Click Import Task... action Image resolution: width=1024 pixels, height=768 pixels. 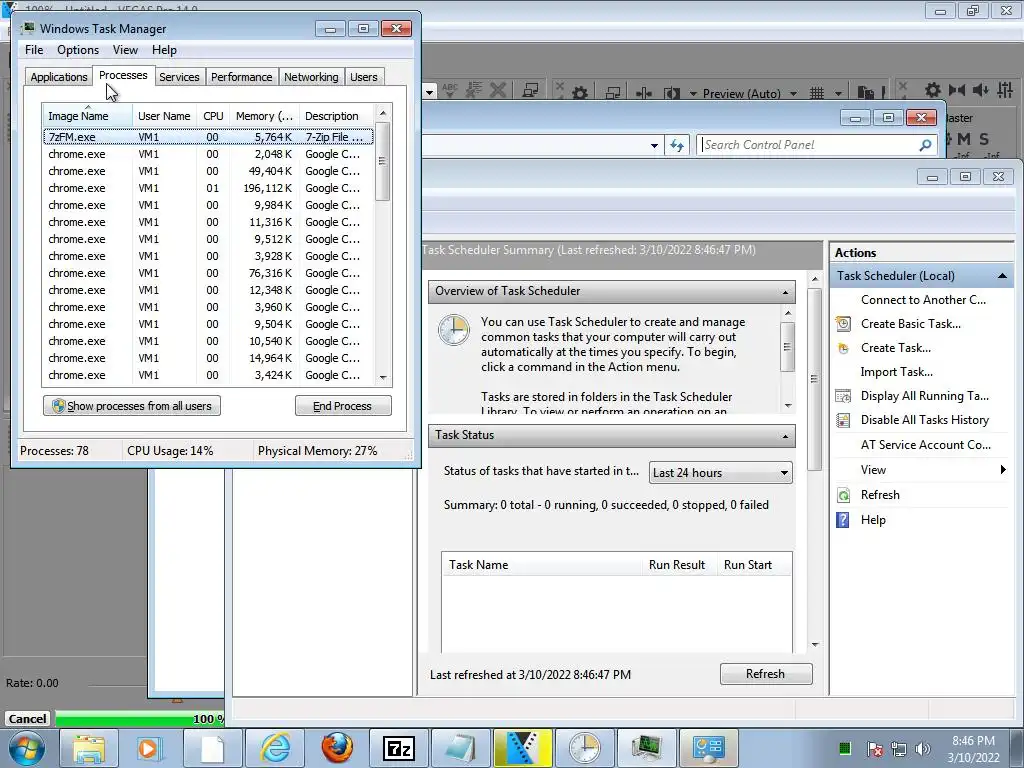896,372
